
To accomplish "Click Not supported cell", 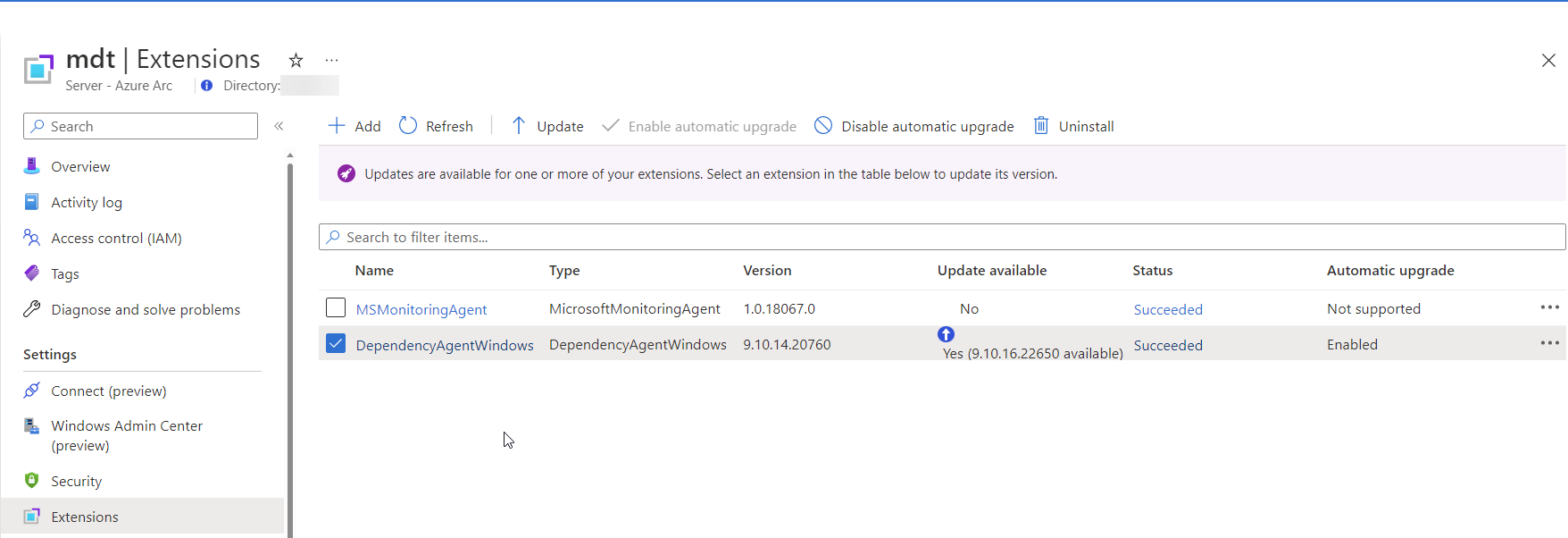I will click(x=1373, y=308).
